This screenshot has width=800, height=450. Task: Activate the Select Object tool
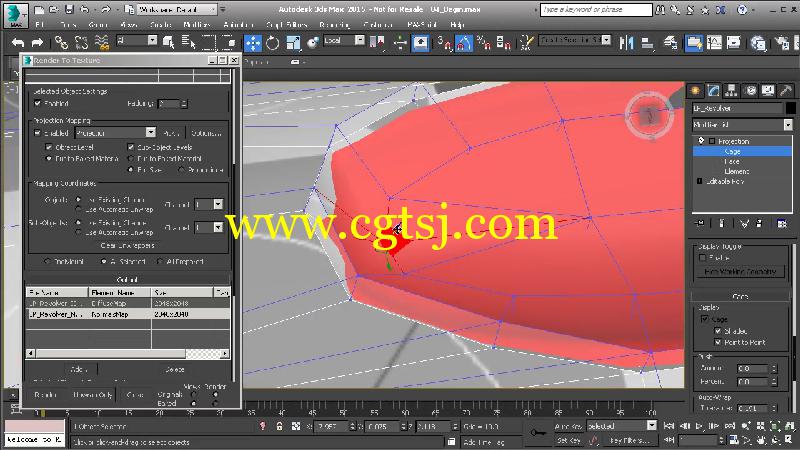coord(168,43)
